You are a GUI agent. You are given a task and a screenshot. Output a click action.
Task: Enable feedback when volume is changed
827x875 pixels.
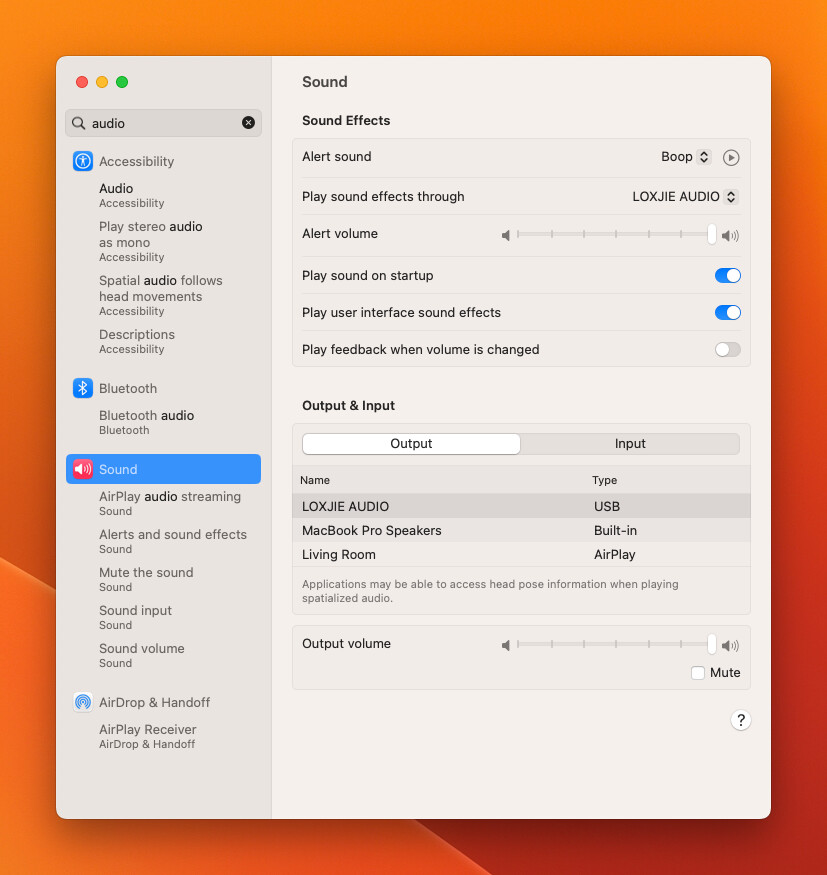click(x=727, y=349)
